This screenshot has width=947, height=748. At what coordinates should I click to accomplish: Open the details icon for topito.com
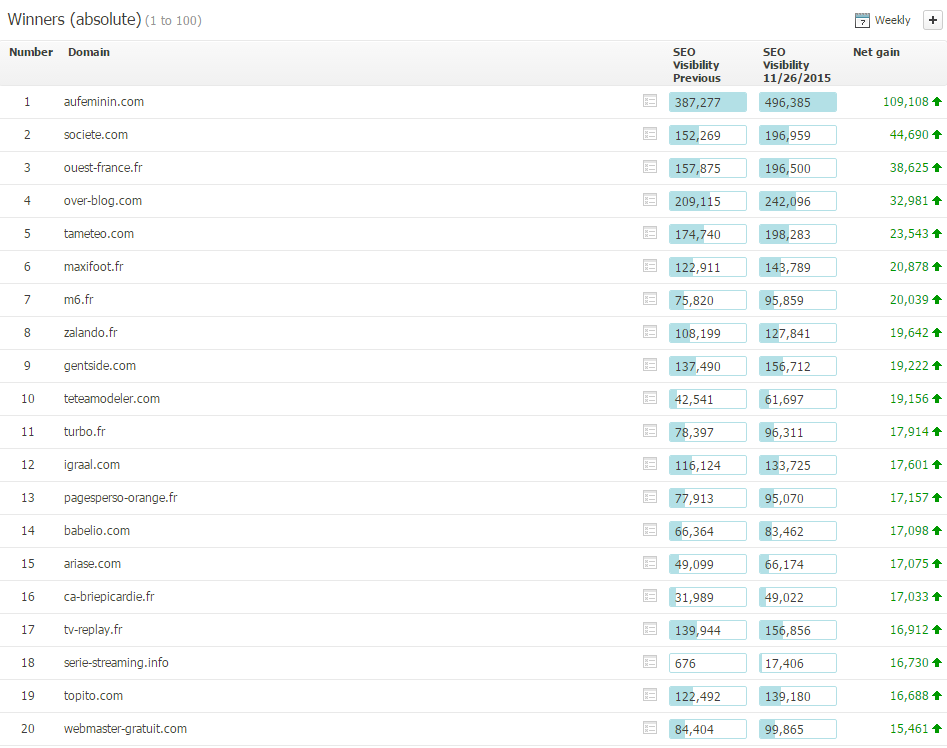coord(650,695)
